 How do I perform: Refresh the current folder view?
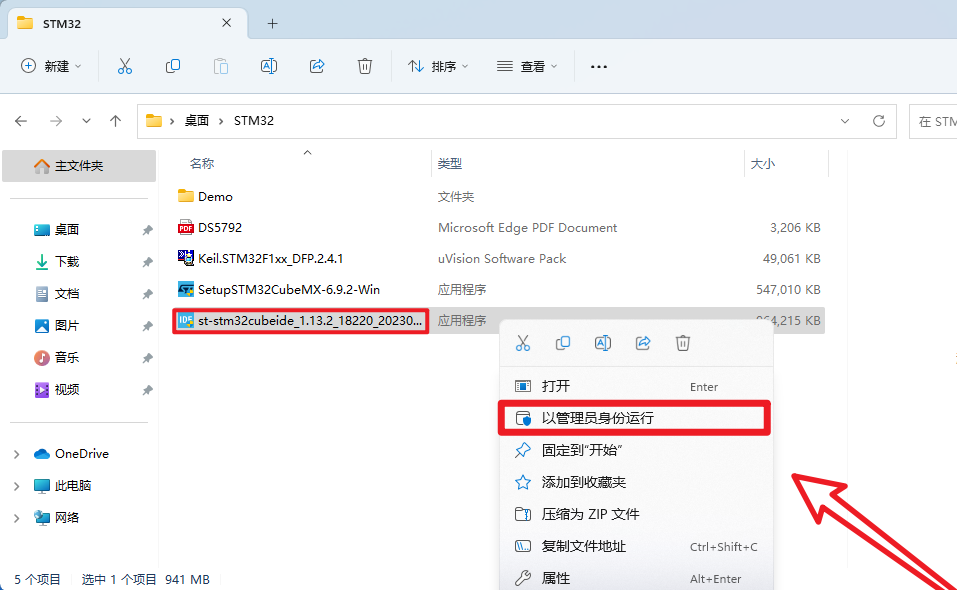pyautogui.click(x=879, y=121)
